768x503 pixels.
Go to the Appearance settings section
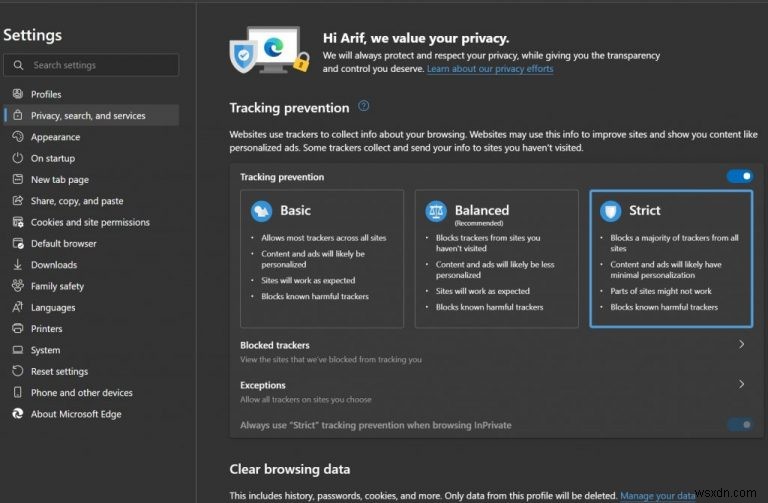click(91, 137)
